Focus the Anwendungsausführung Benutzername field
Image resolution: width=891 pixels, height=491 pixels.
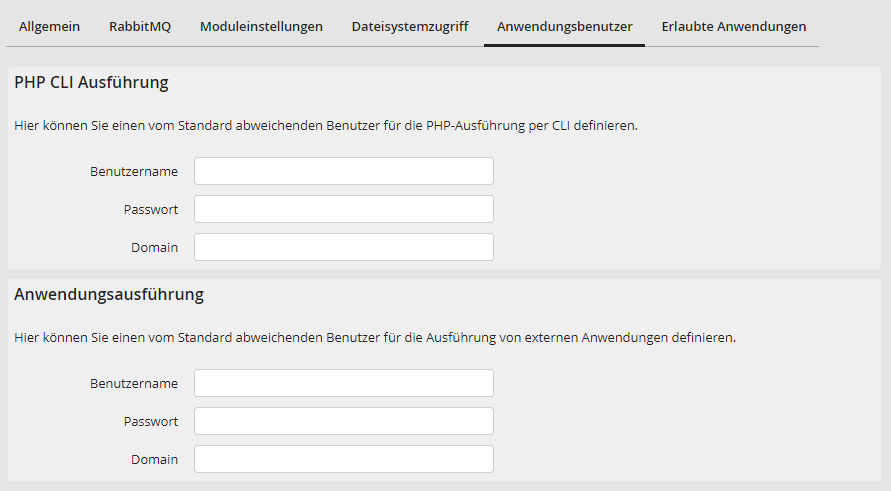343,383
